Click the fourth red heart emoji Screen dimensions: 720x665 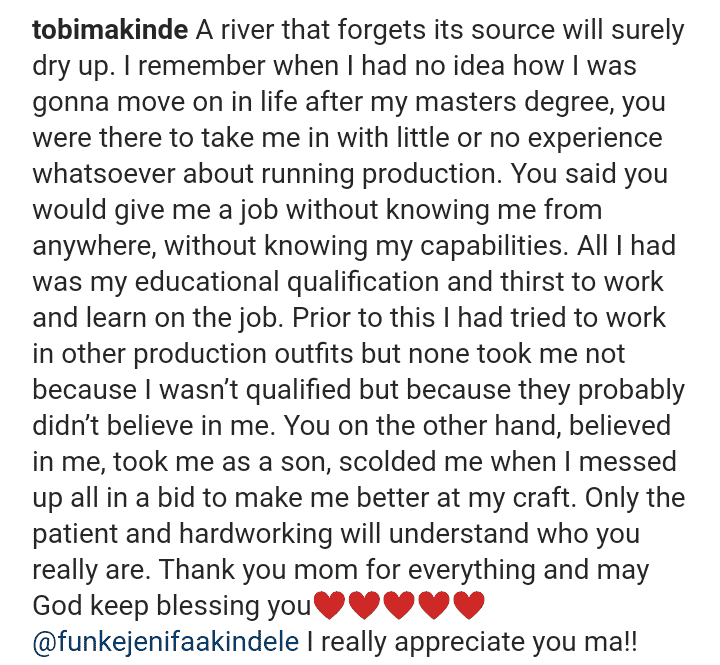(433, 606)
